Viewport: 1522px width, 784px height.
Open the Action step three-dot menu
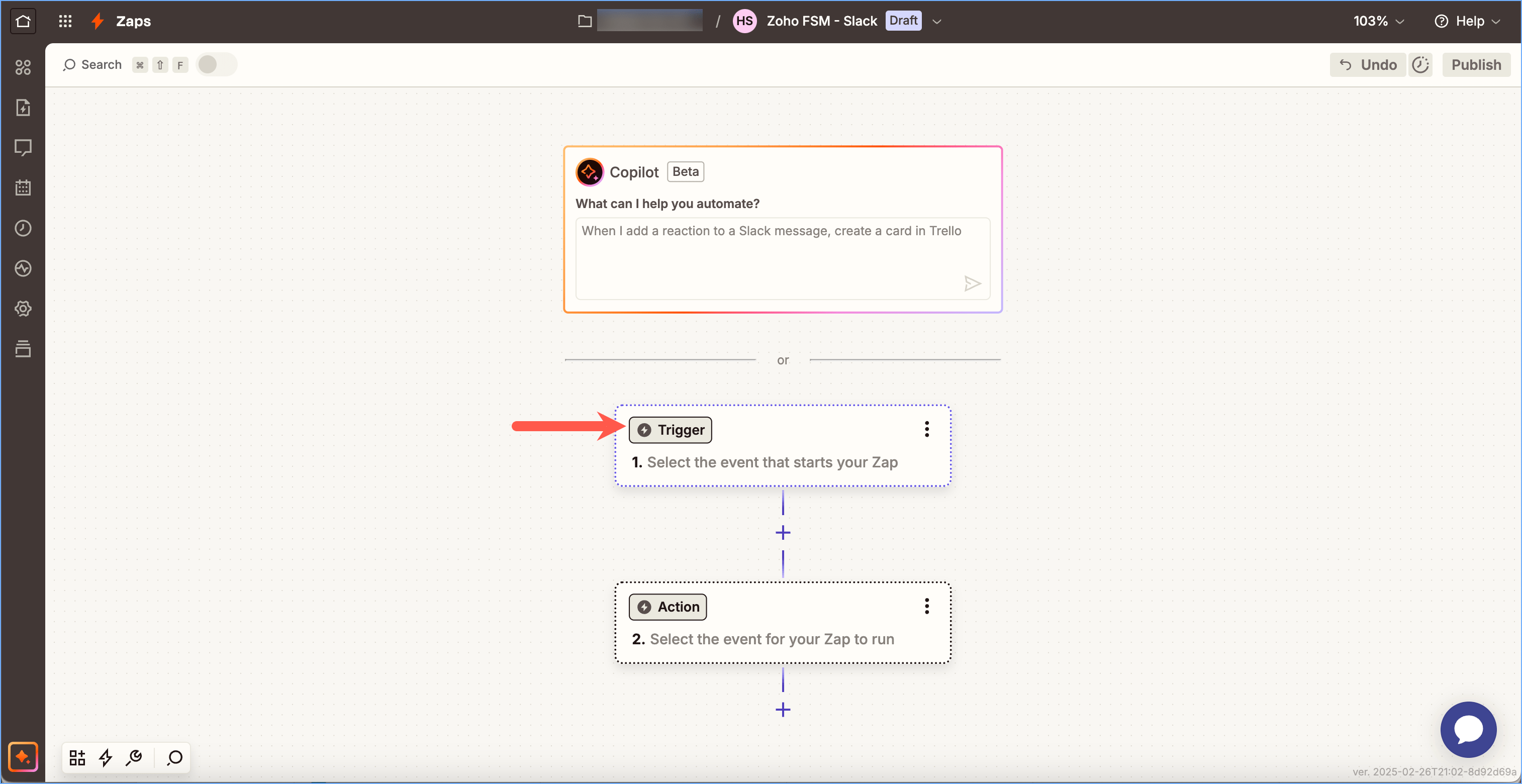926,606
